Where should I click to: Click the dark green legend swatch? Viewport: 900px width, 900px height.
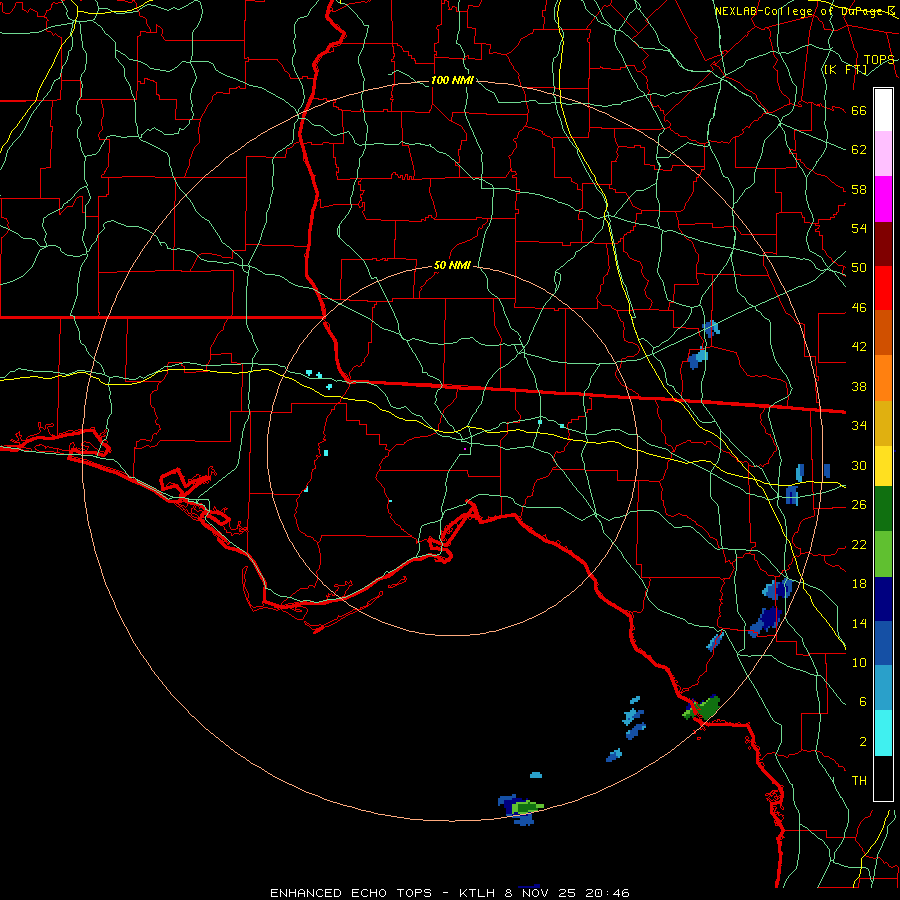883,509
